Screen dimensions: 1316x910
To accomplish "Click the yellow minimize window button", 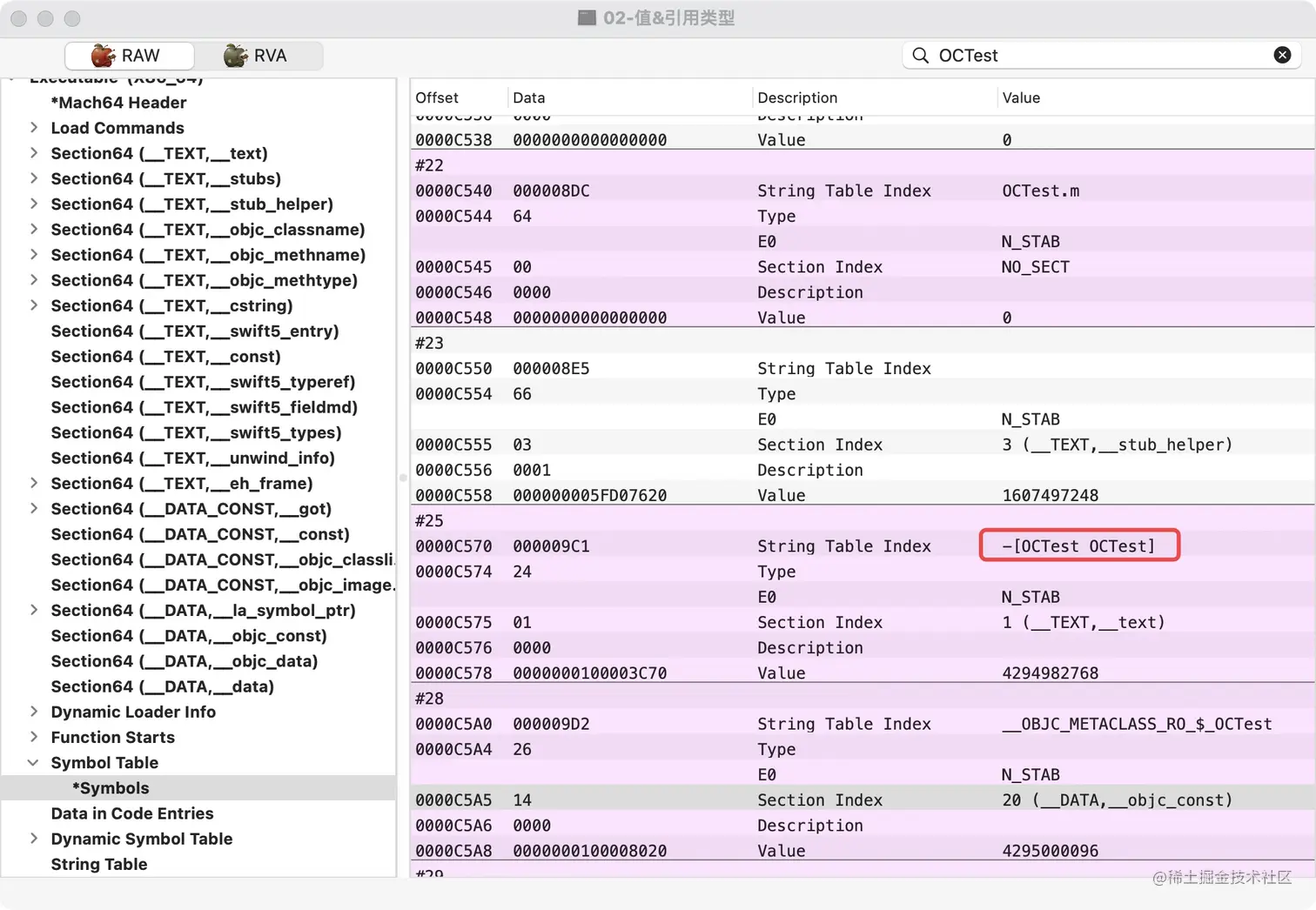I will coord(45,18).
